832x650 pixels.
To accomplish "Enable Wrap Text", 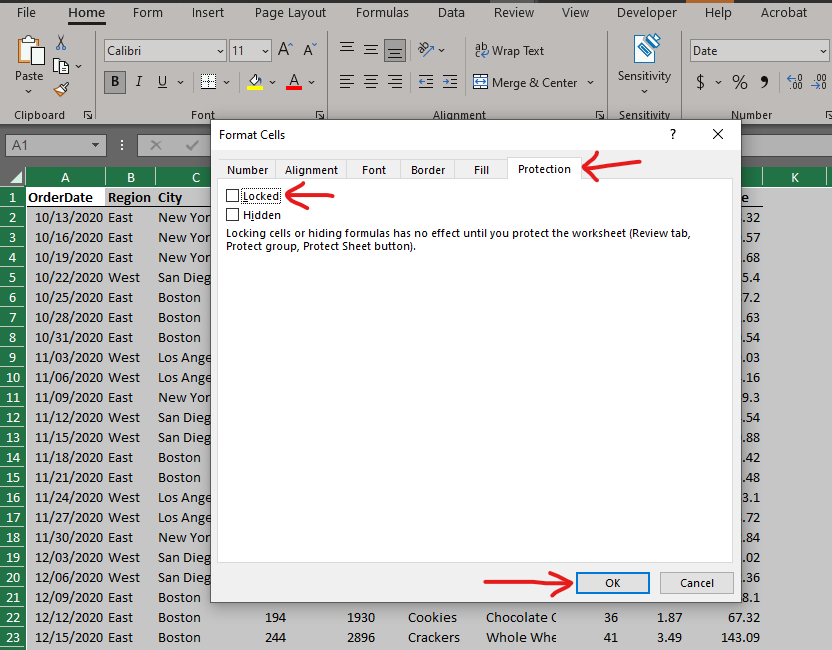I will (x=514, y=50).
